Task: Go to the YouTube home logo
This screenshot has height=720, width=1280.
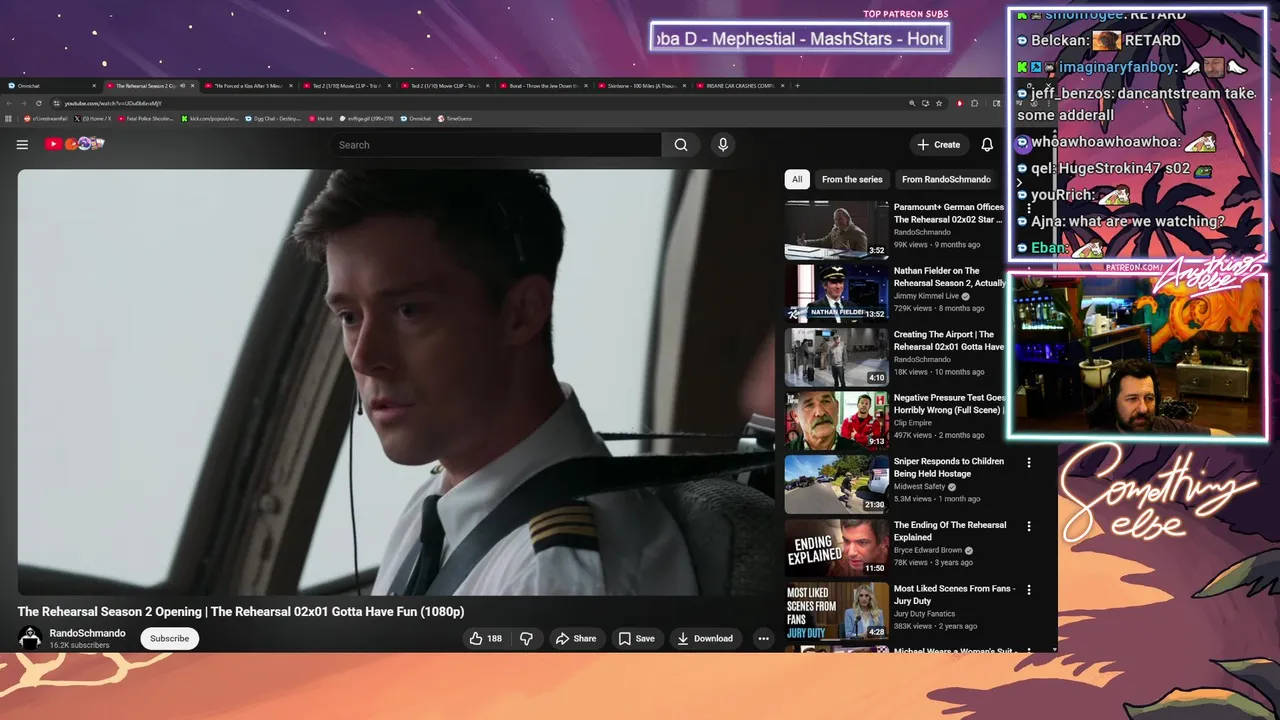Action: tap(75, 144)
